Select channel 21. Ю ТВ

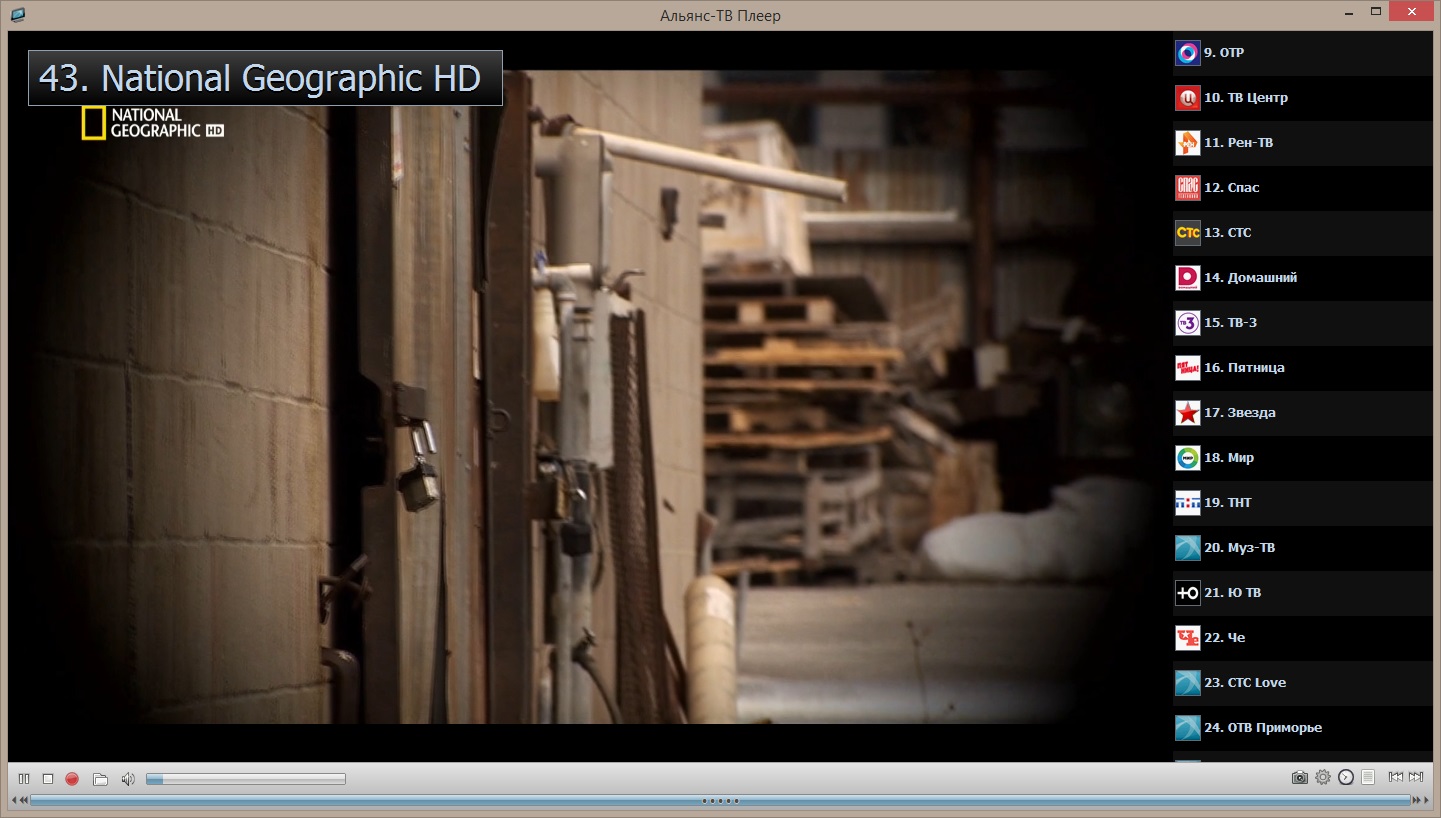[x=1303, y=593]
